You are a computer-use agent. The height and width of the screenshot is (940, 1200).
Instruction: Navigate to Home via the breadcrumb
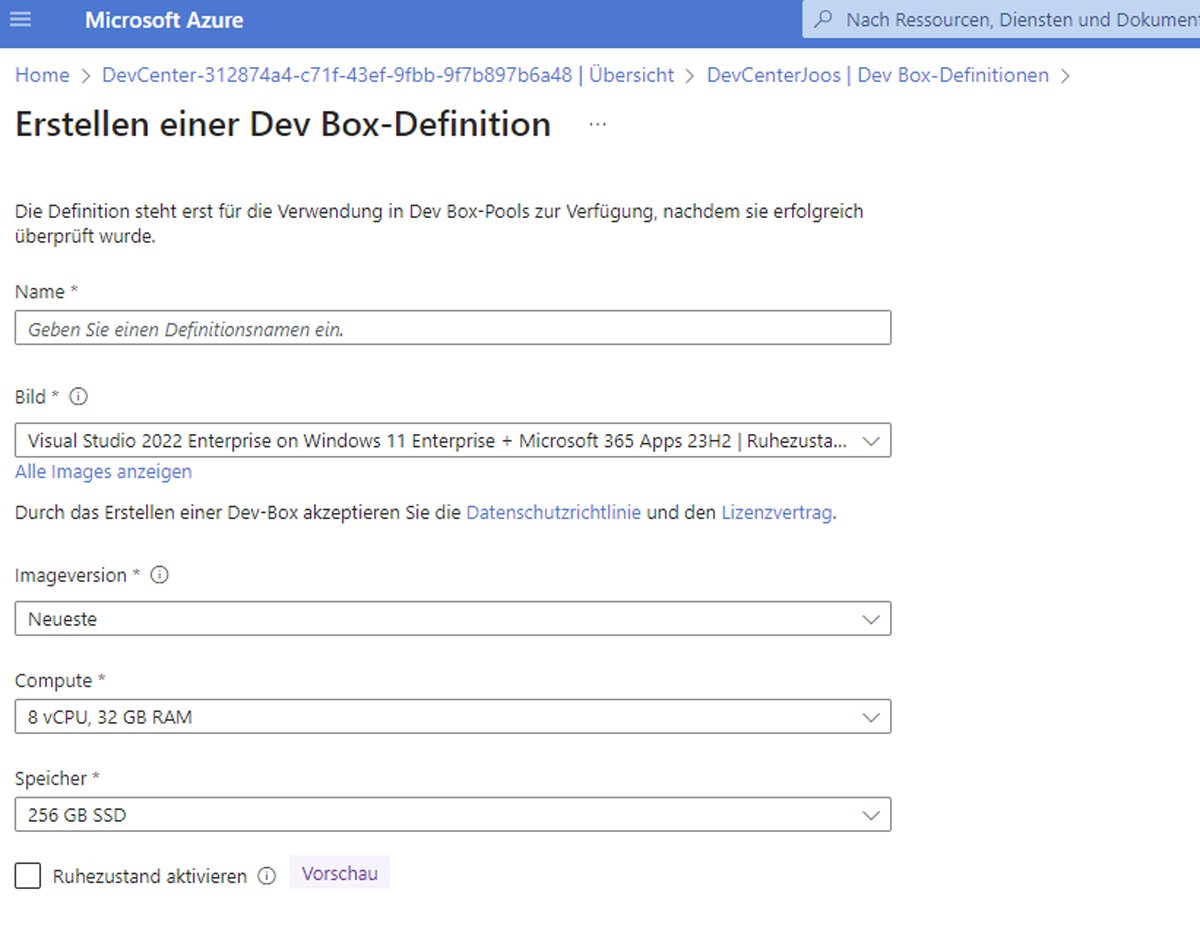point(41,75)
